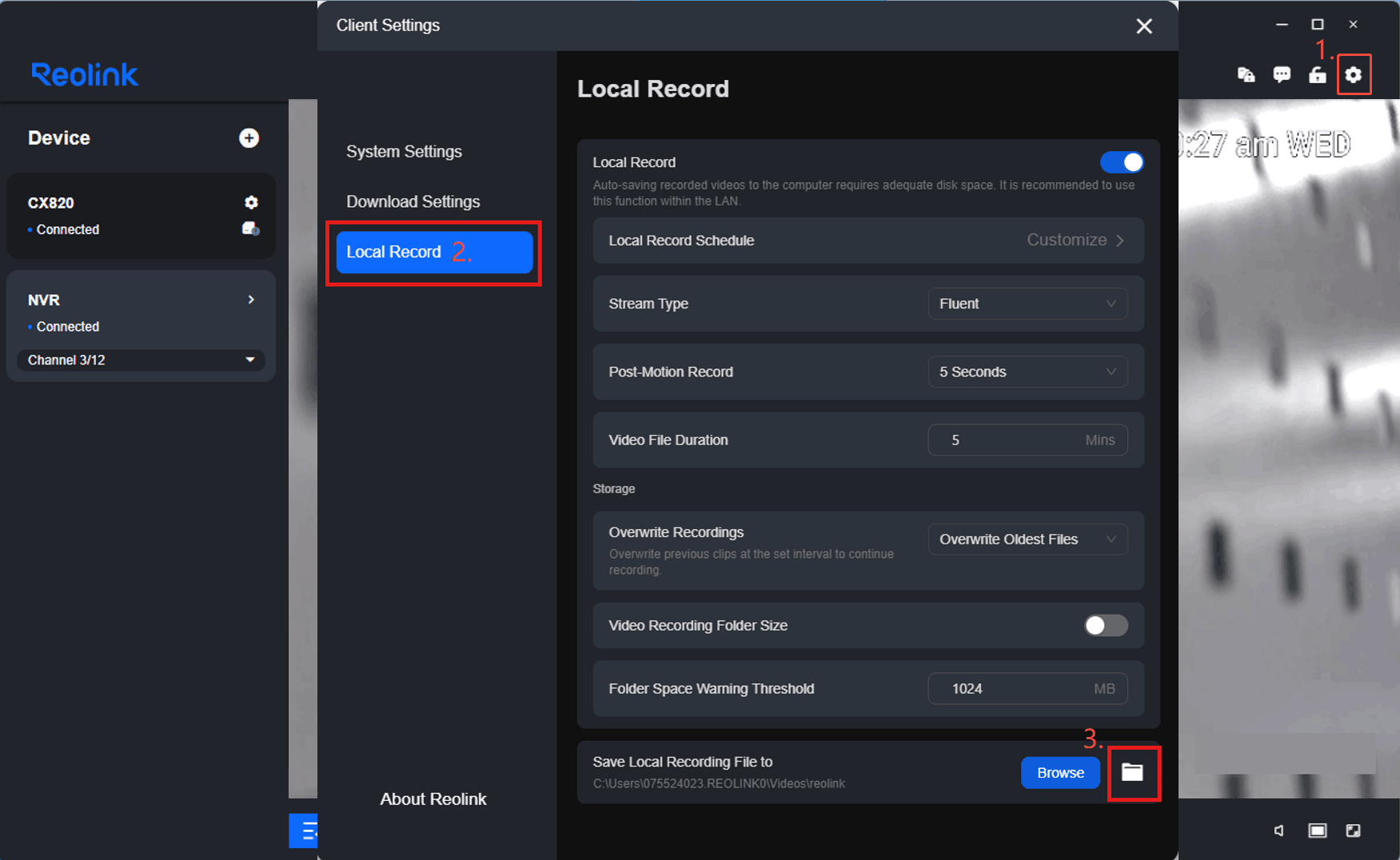The height and width of the screenshot is (860, 1400).
Task: Open the Stream Type dropdown
Action: coord(1027,304)
